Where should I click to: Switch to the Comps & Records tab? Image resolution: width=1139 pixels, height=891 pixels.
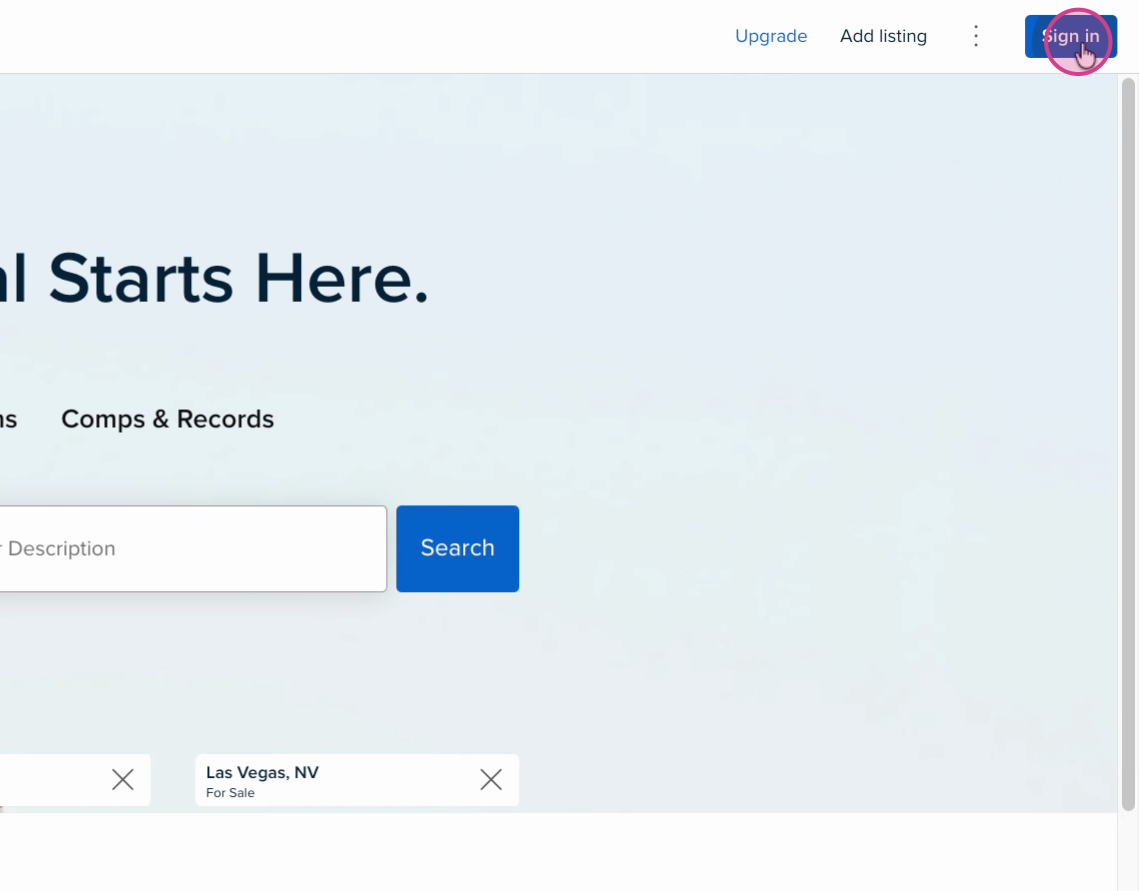(167, 419)
